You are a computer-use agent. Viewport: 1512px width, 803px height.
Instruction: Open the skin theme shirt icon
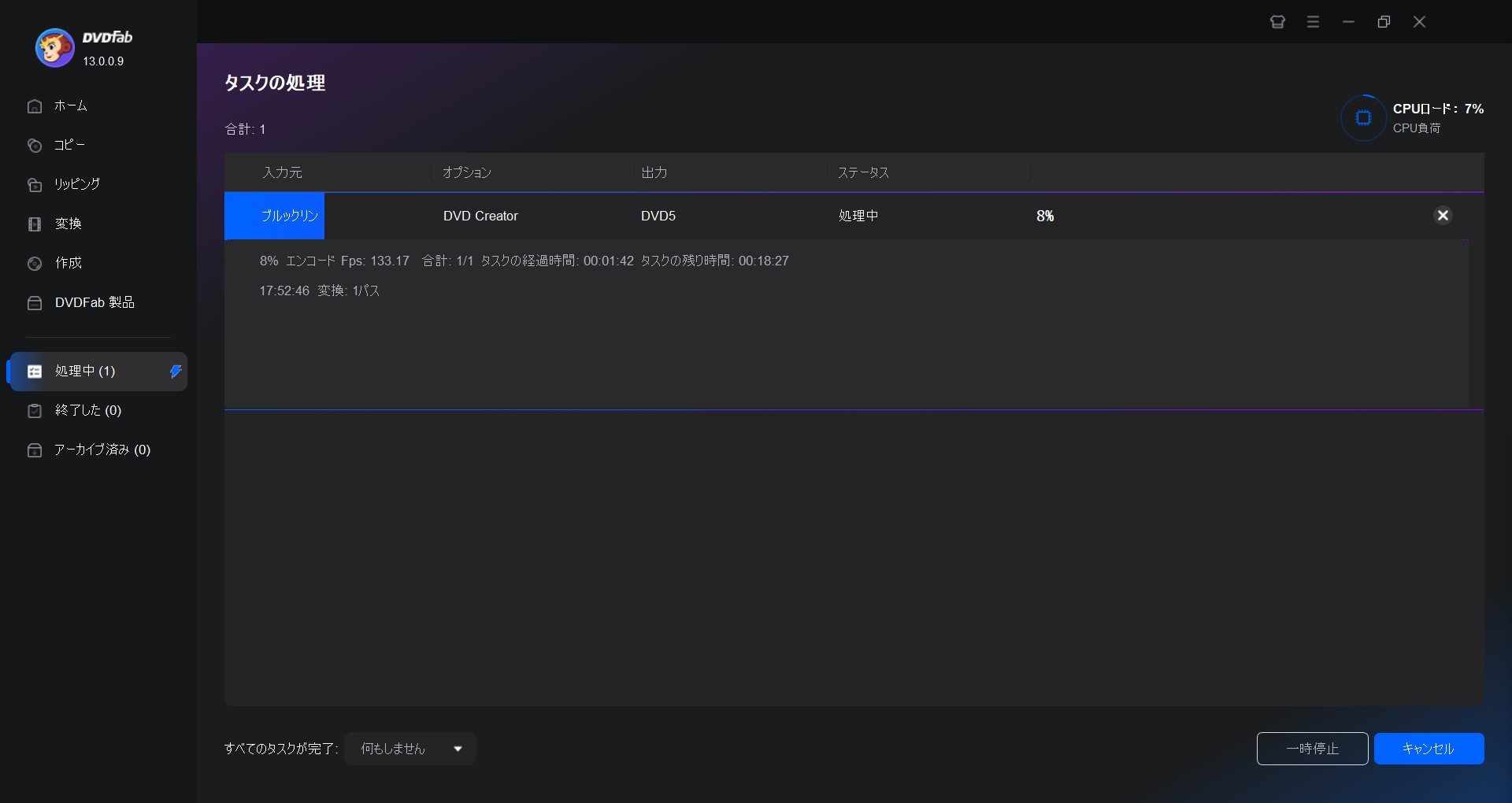pos(1277,22)
